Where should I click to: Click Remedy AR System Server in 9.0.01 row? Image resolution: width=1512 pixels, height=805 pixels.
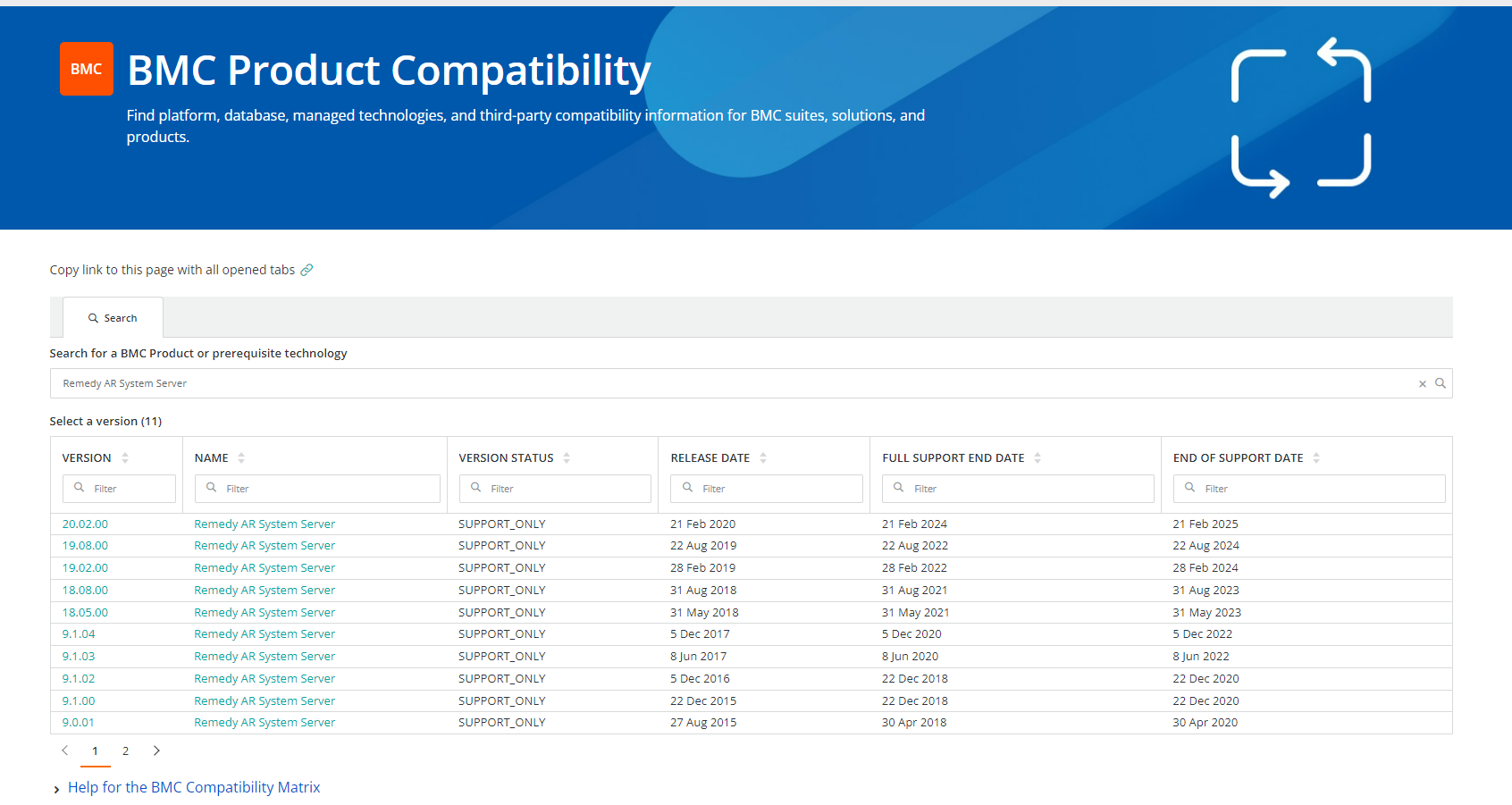tap(265, 722)
